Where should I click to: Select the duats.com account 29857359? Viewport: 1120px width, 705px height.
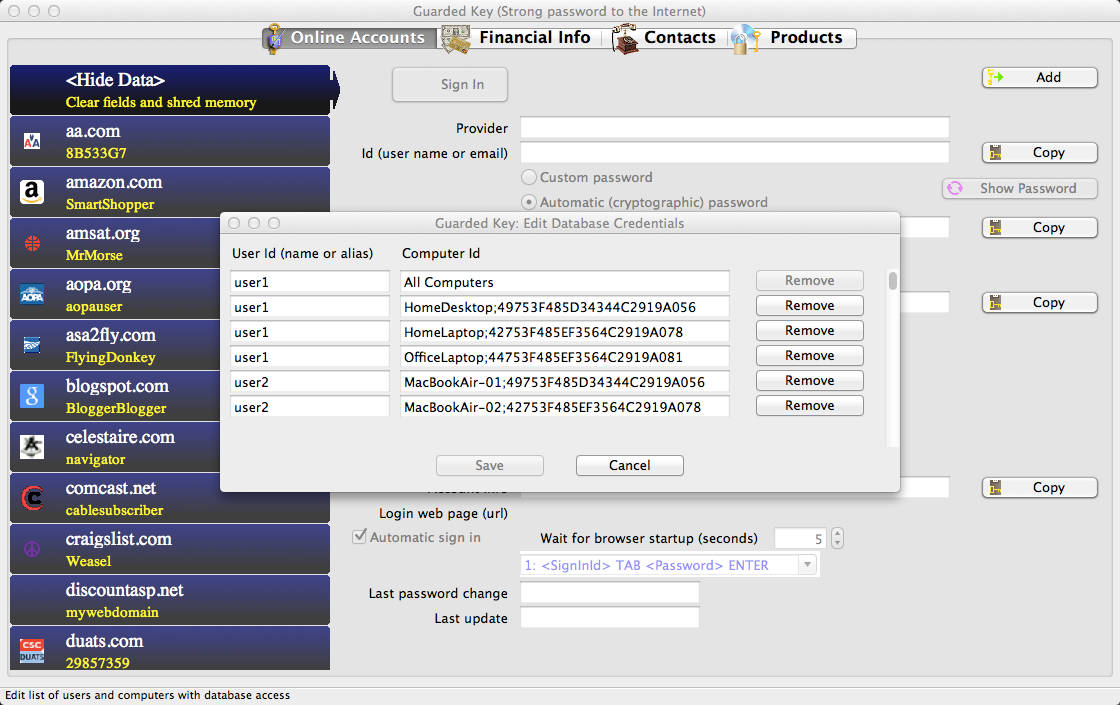pyautogui.click(x=170, y=649)
